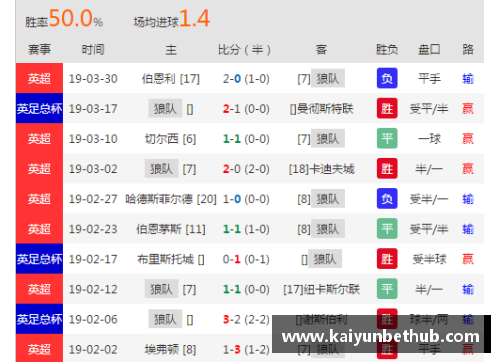
Task: Click the 英足总杯 tag for 19-03-17 match
Action: pos(39,108)
